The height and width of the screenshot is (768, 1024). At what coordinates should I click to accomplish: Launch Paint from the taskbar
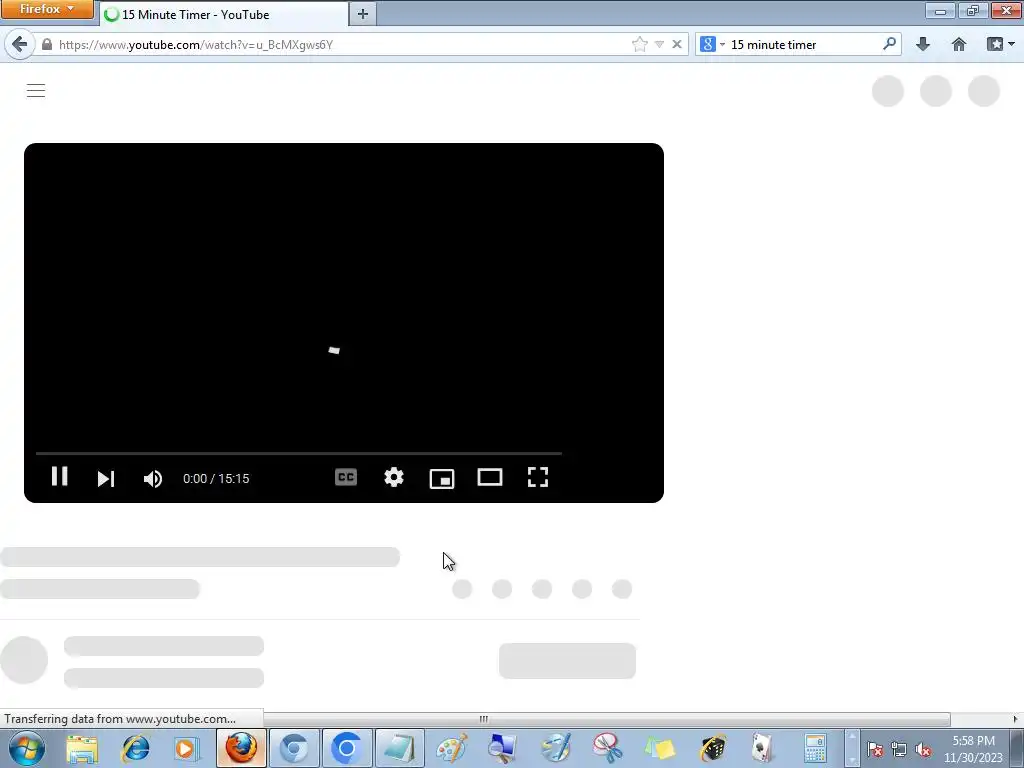451,748
